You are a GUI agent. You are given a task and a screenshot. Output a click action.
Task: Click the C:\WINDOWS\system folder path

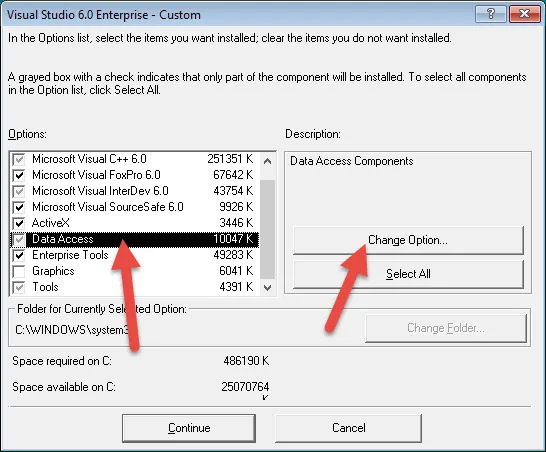(72, 330)
